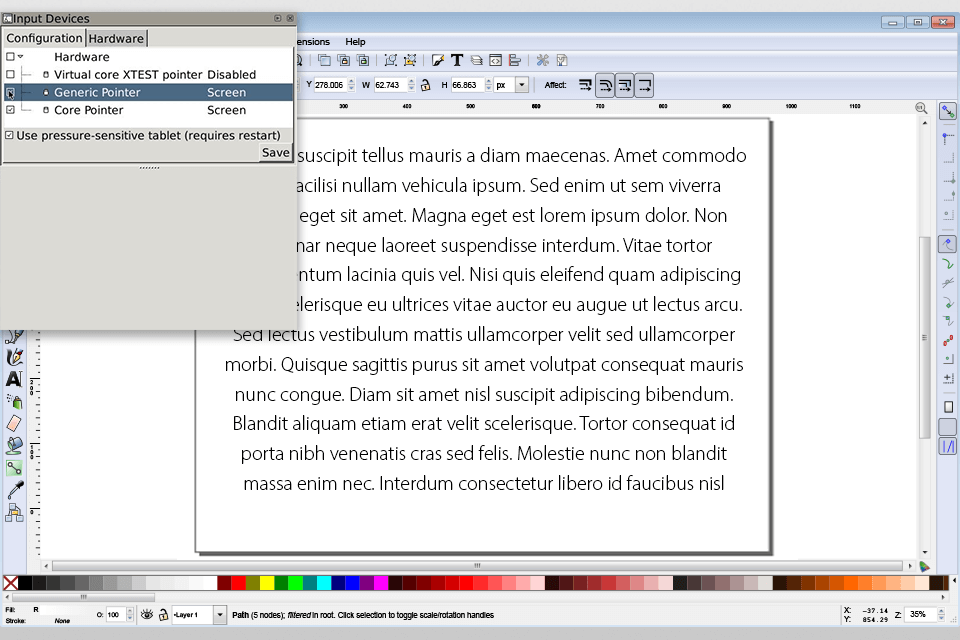Toggle snap to guides icon
Viewport: 960px width, 640px height.
948,447
